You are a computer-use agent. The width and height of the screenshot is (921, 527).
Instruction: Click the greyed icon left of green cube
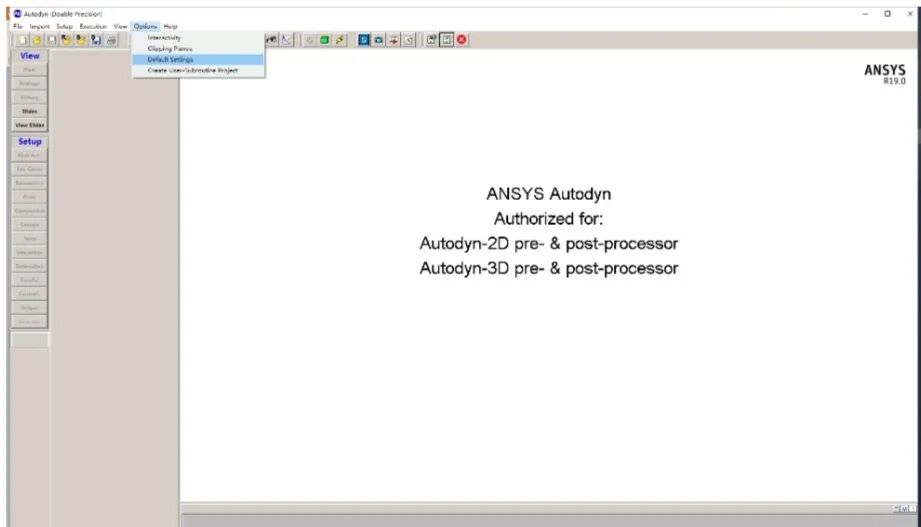pos(309,40)
